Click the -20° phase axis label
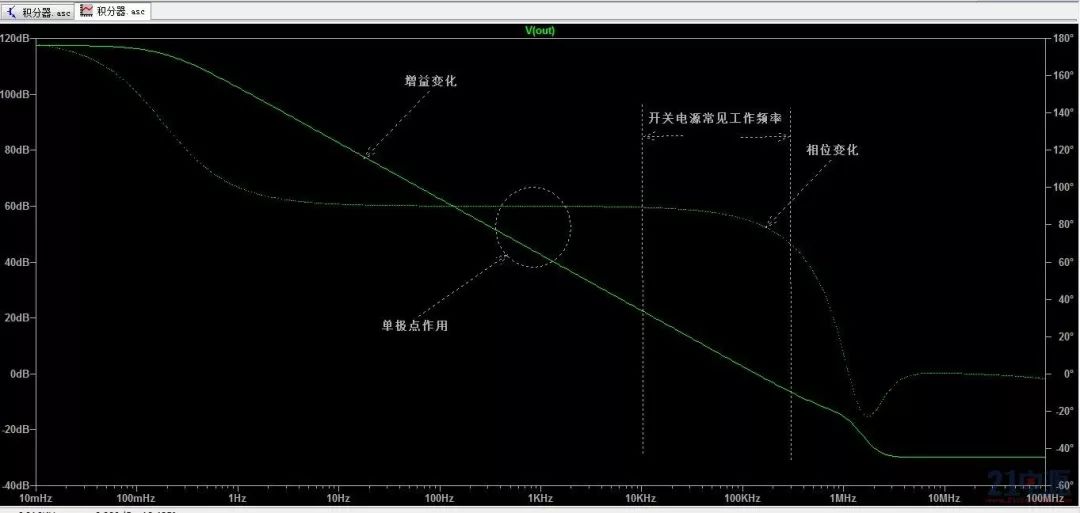This screenshot has height=513, width=1080. coord(1065,411)
